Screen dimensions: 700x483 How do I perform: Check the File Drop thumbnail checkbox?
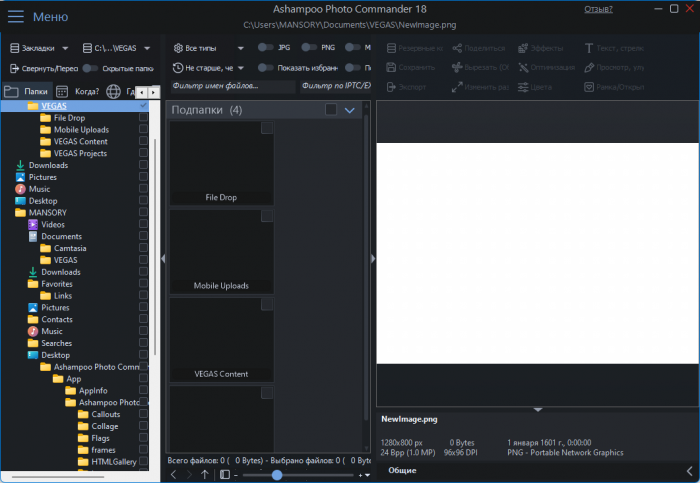(x=267, y=128)
